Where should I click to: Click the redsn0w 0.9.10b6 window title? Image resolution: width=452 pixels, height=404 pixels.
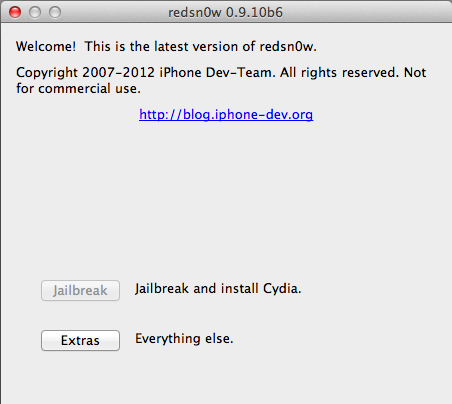click(225, 13)
